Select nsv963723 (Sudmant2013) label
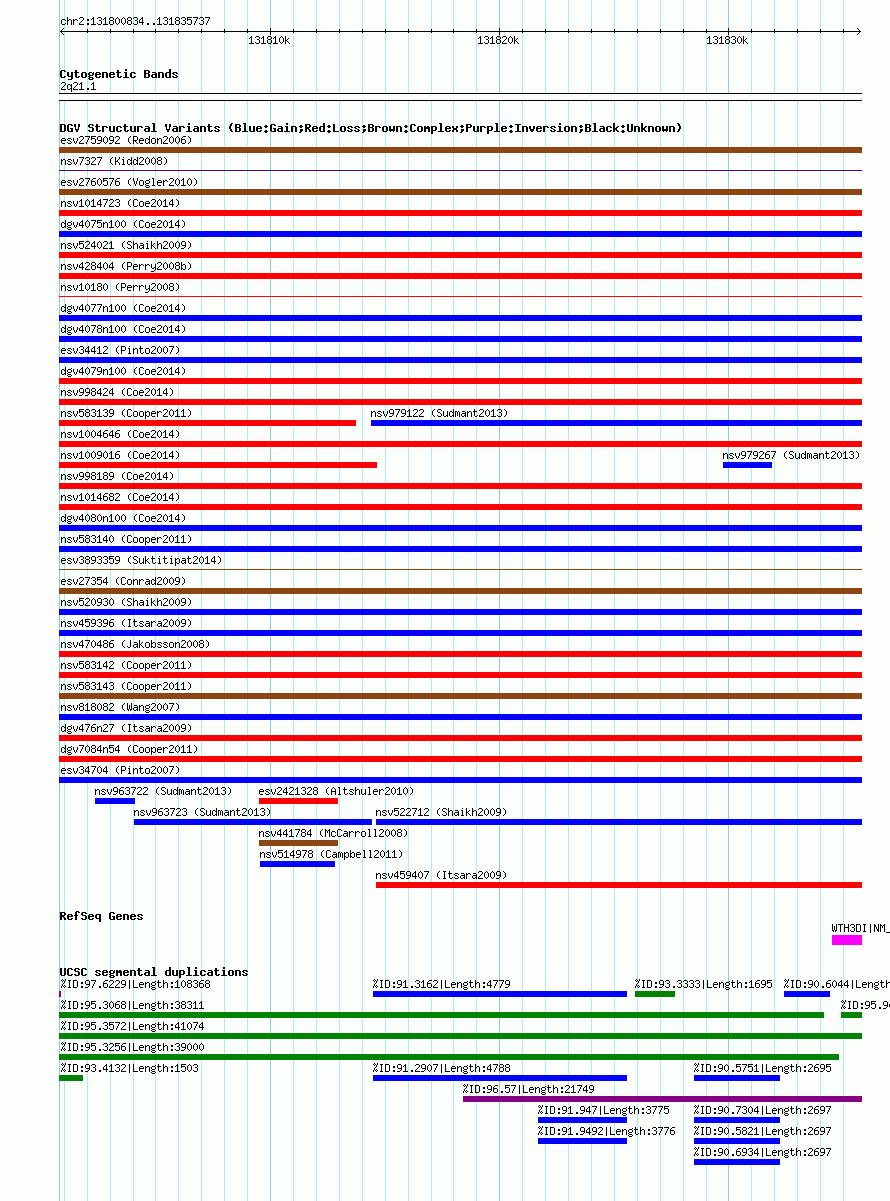890x1201 pixels. coord(202,812)
